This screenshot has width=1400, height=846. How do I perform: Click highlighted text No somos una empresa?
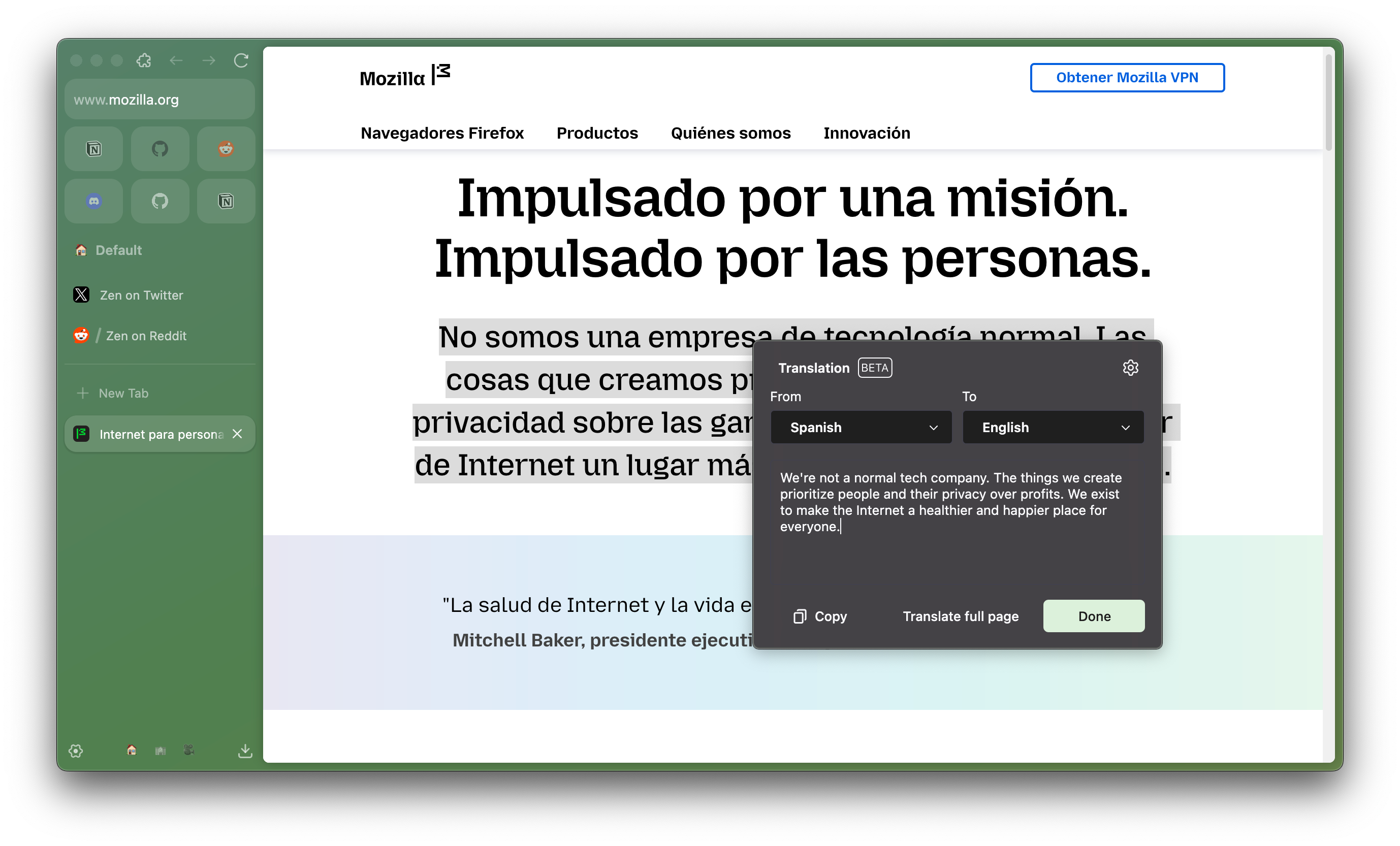click(x=606, y=337)
